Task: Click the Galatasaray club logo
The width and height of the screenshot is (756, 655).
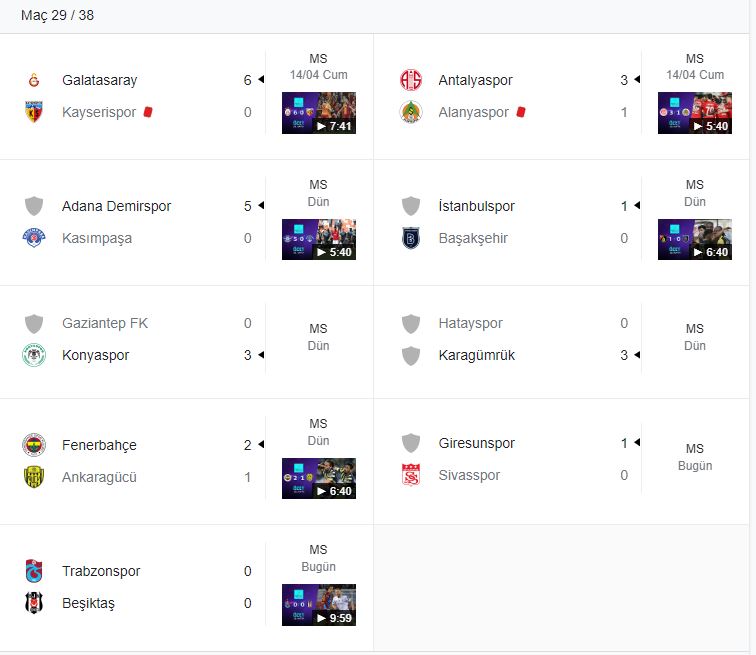Action: 34,80
